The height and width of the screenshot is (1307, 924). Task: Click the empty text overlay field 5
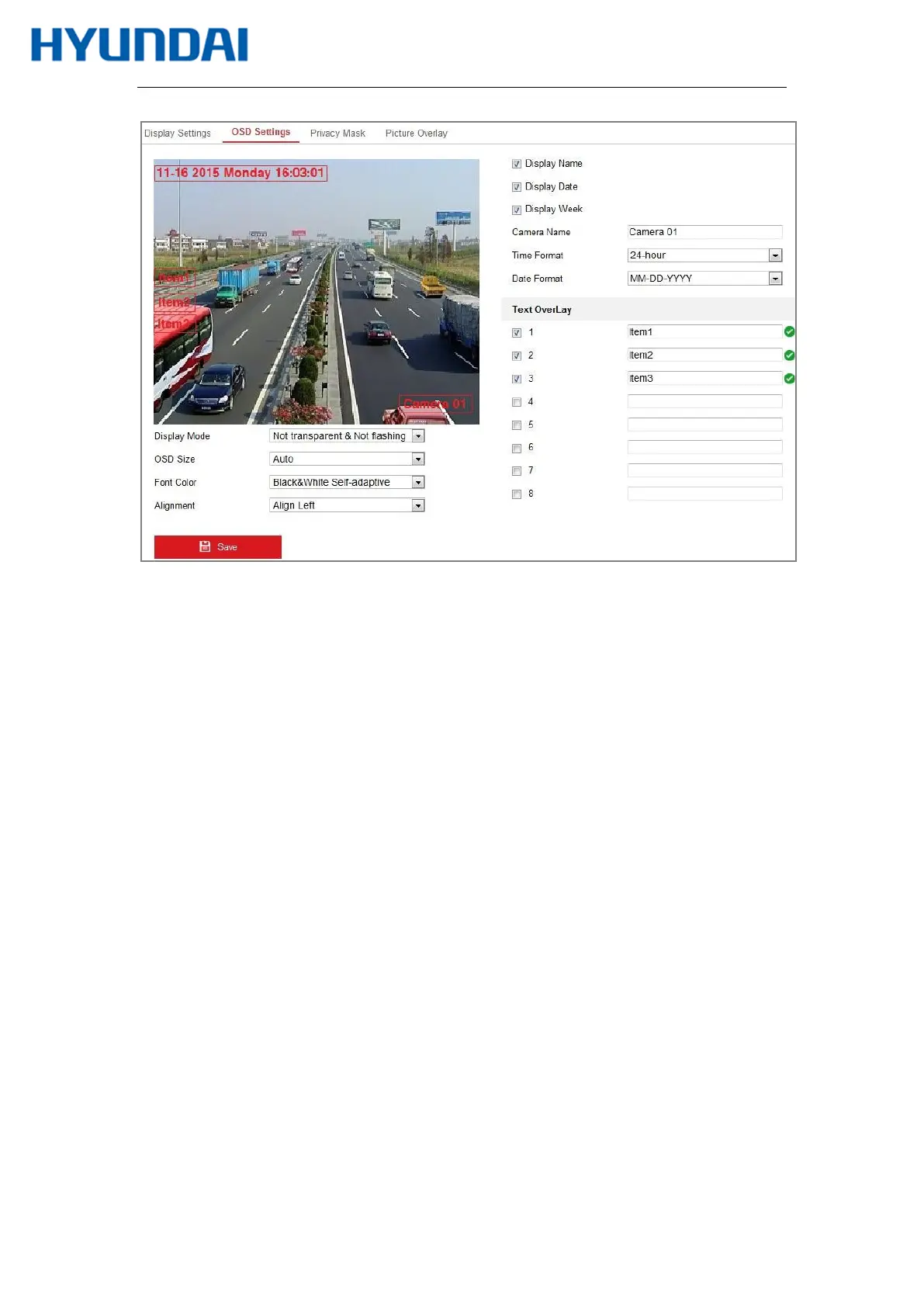(x=704, y=425)
